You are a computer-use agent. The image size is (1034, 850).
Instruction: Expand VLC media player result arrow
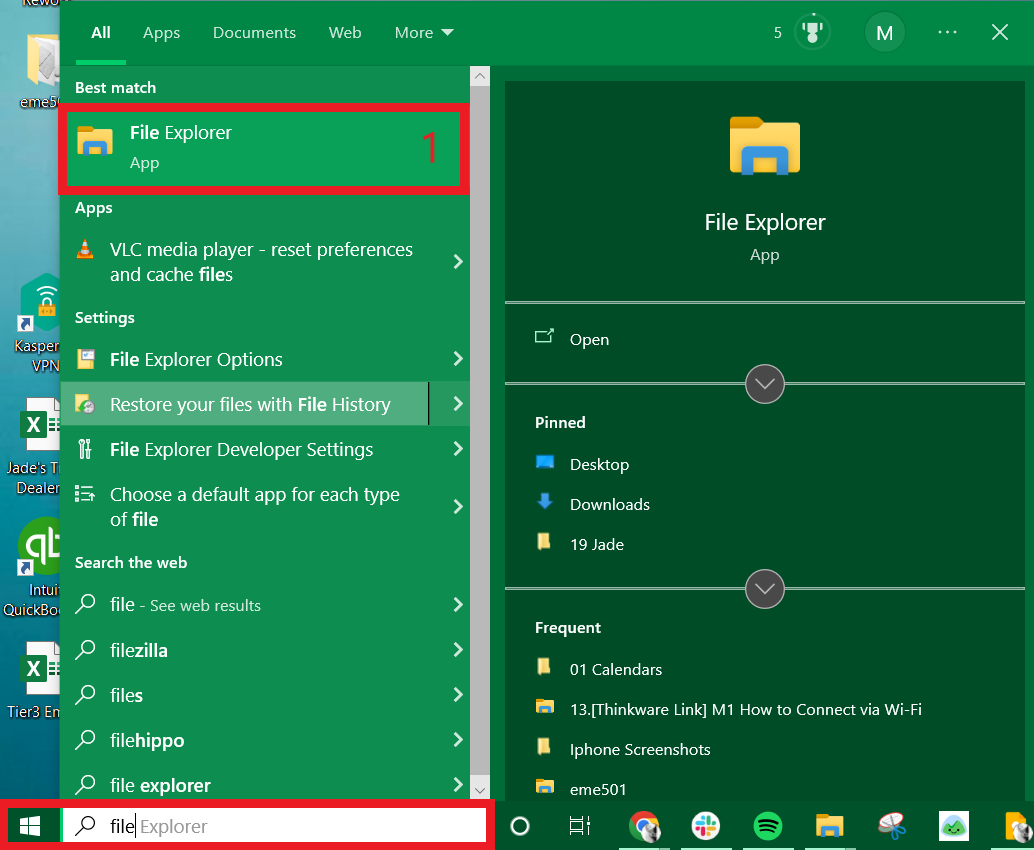coord(458,262)
